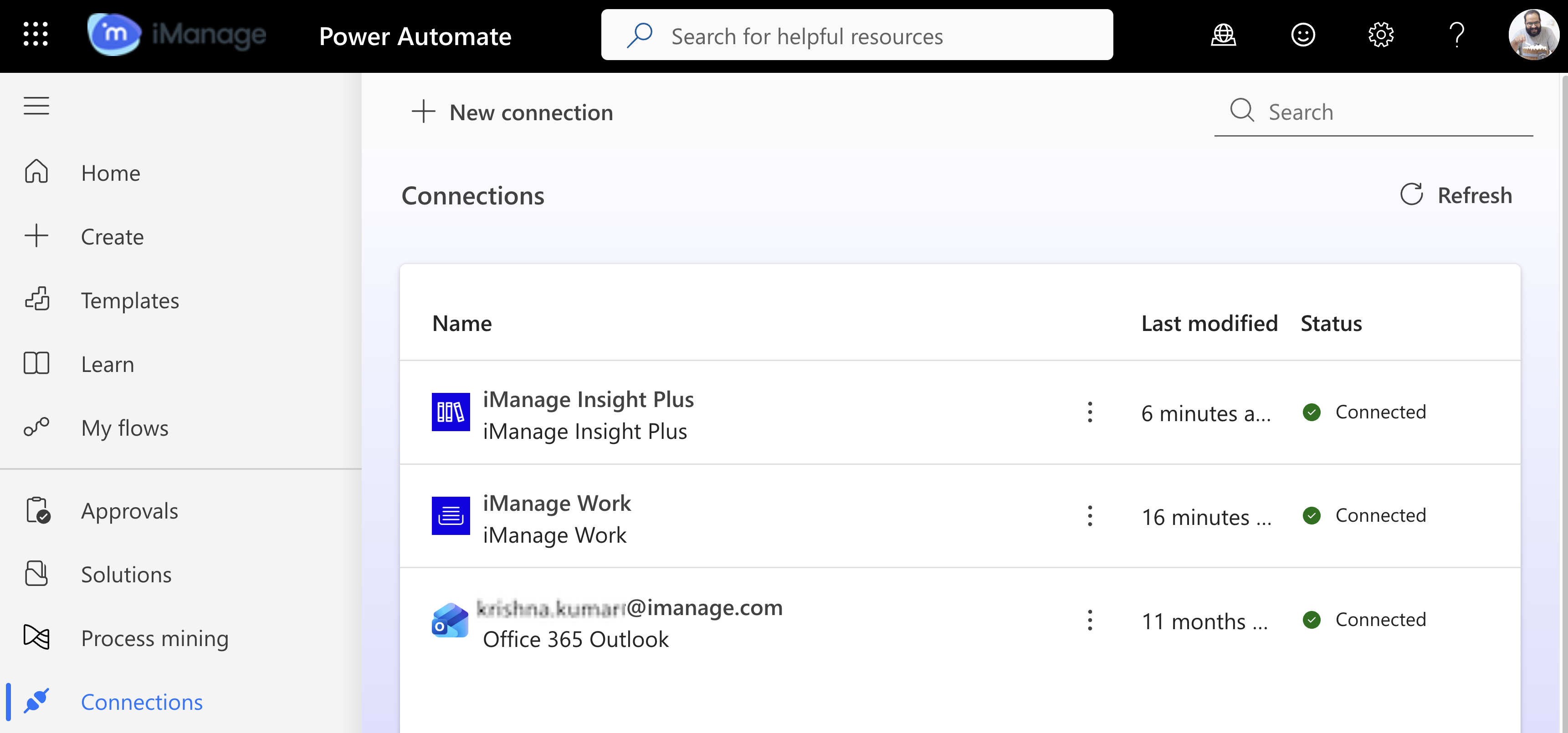Open the help question mark icon

pyautogui.click(x=1456, y=35)
